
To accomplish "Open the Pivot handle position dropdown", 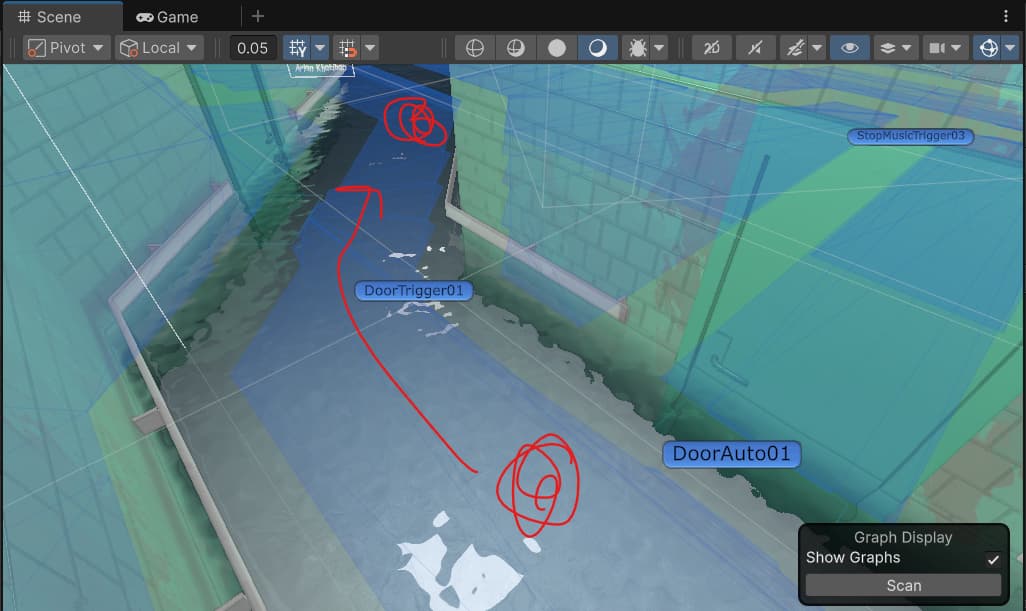I will click(x=67, y=48).
